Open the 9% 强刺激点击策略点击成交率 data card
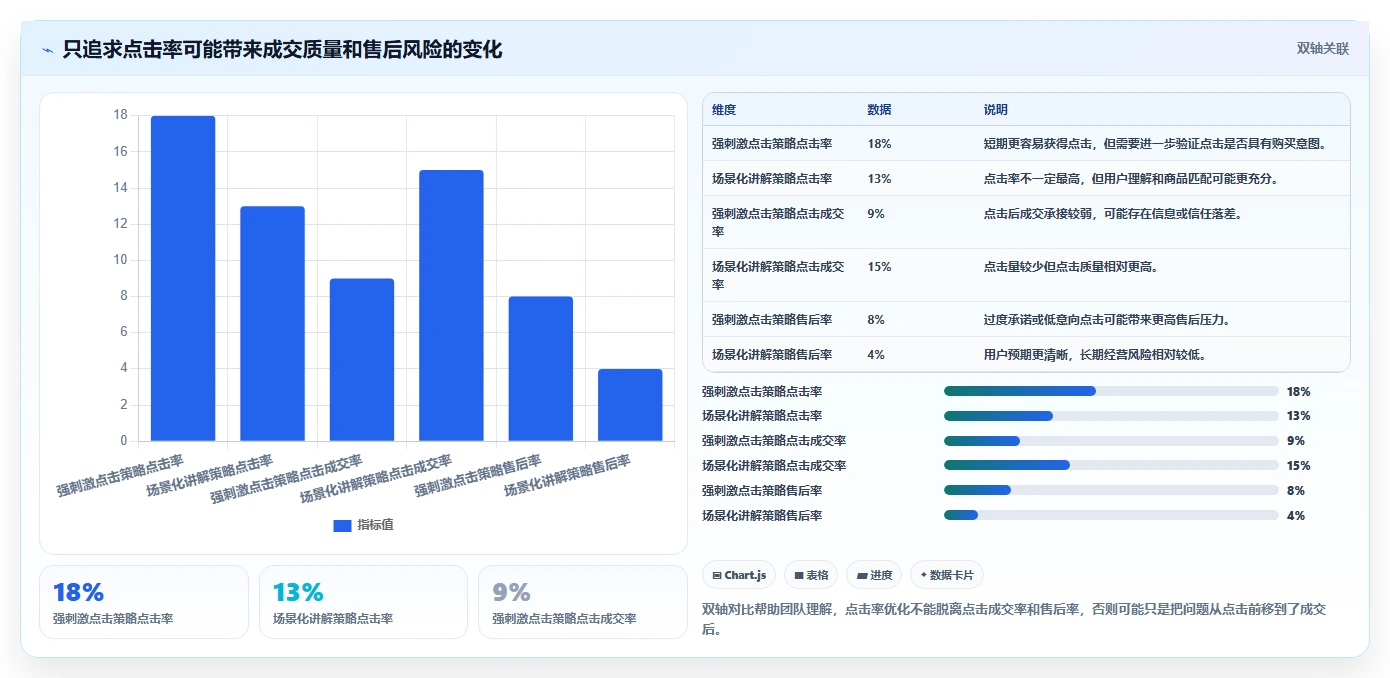Image resolution: width=1390 pixels, height=678 pixels. pos(583,602)
